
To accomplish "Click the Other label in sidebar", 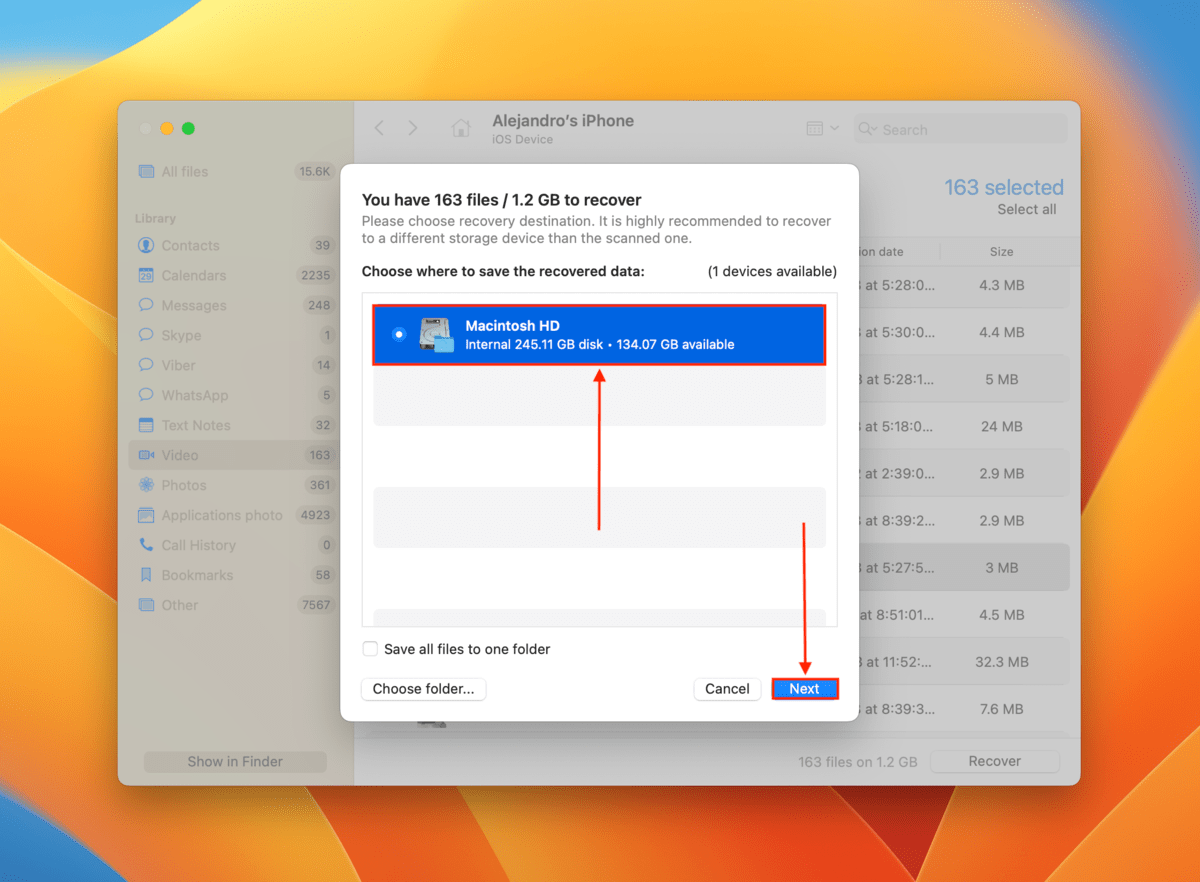I will 180,605.
